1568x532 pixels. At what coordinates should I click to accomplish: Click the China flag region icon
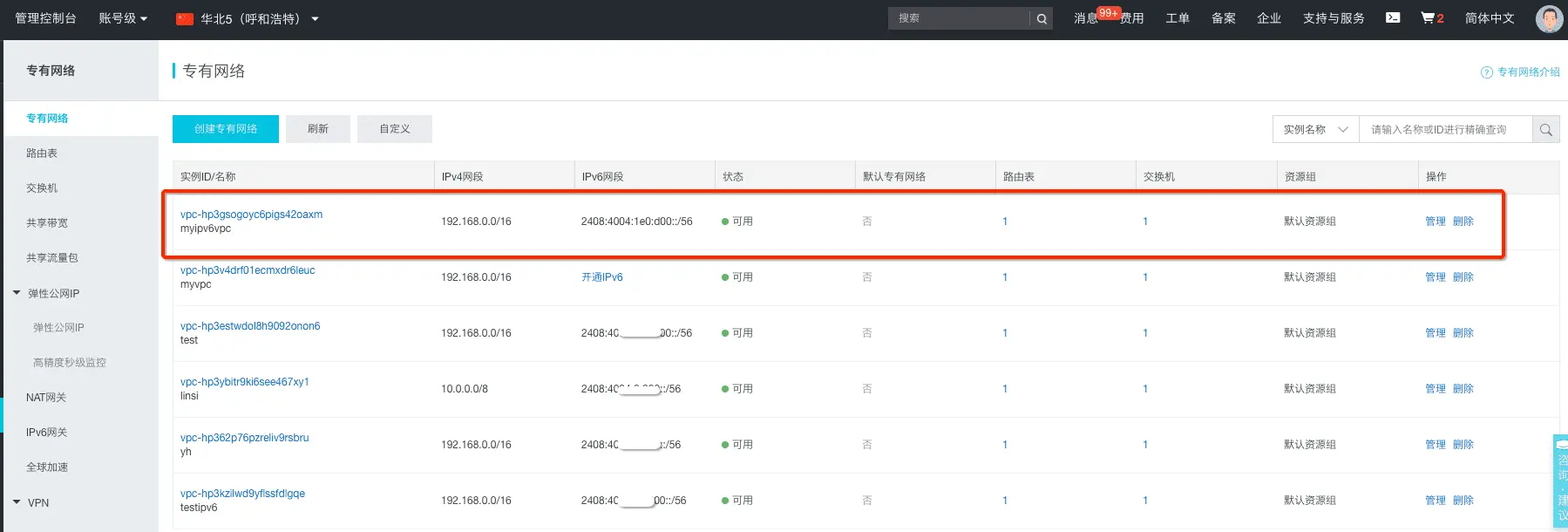[185, 18]
